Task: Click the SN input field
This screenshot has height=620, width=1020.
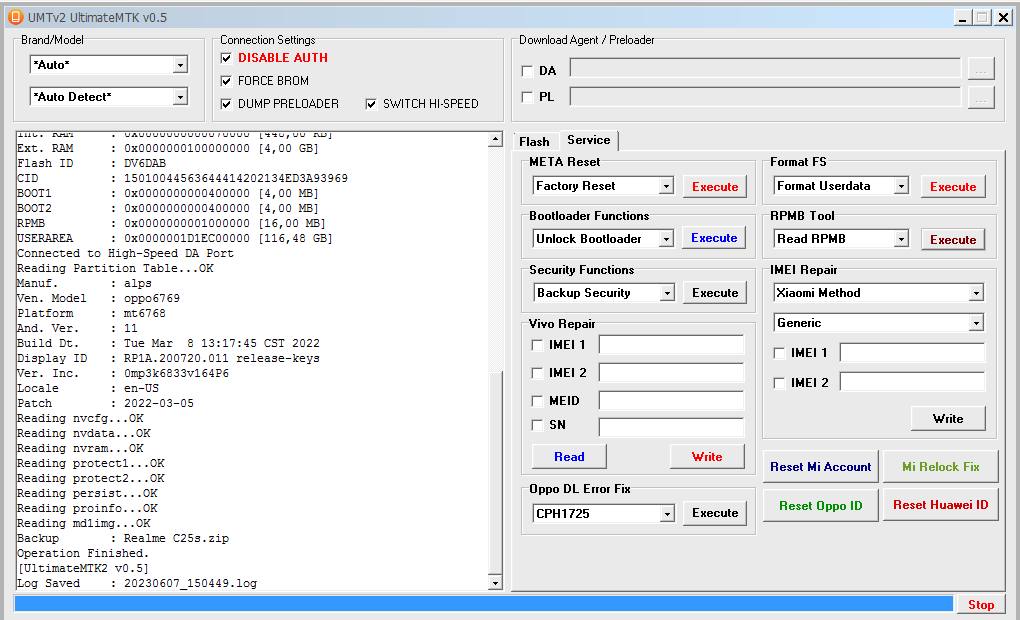Action: point(671,427)
